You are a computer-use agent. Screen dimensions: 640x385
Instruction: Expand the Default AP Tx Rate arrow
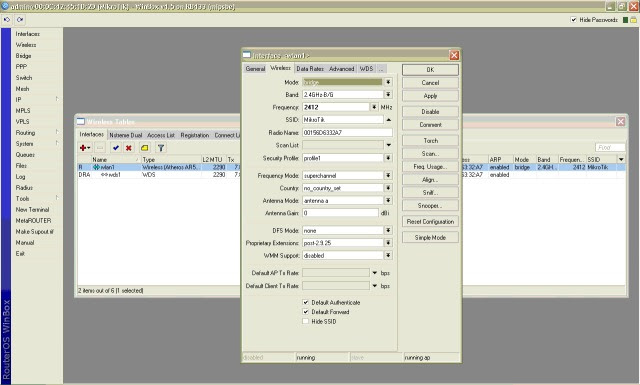[x=374, y=273]
